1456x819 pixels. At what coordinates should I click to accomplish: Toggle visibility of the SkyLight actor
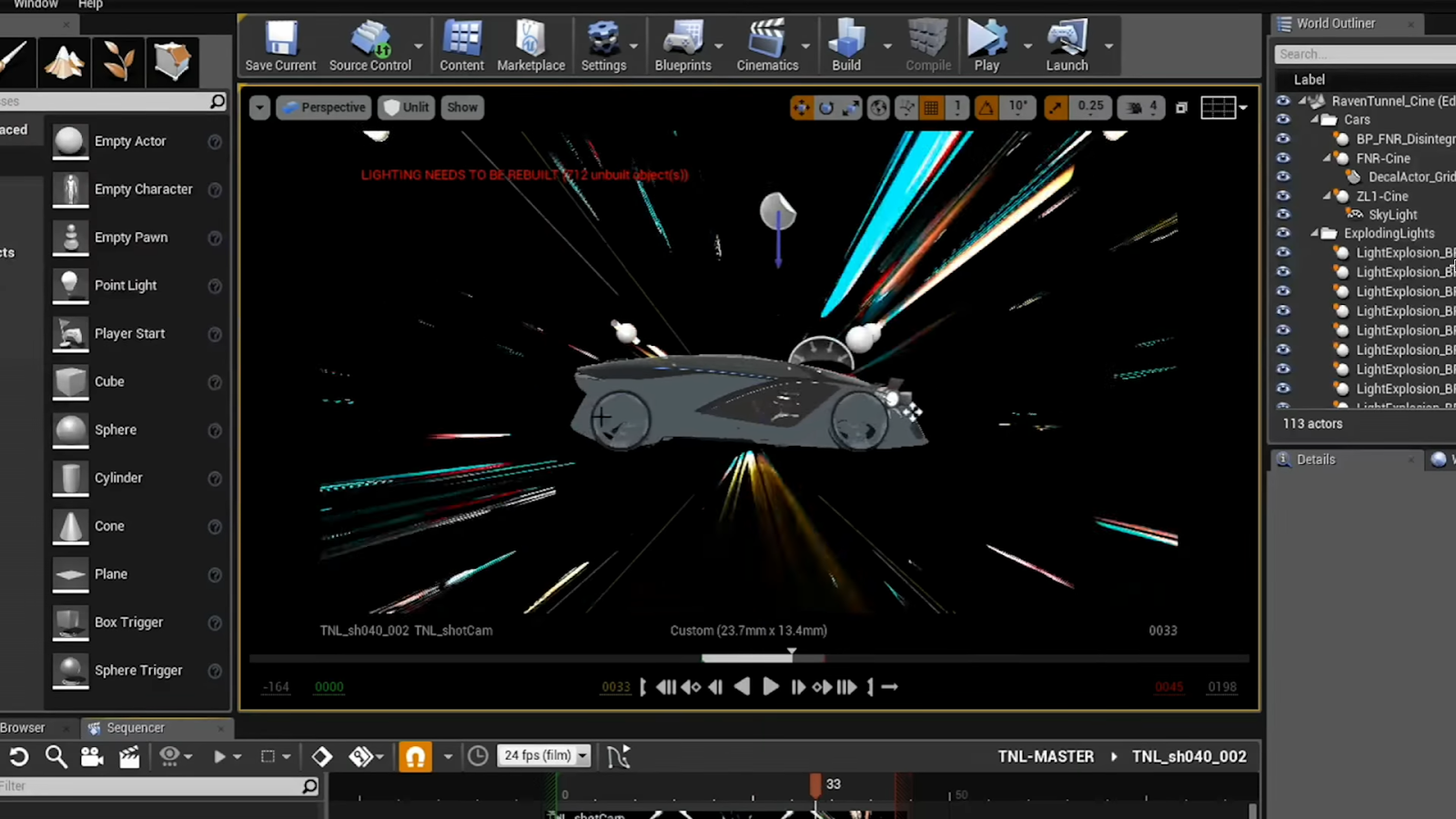[1283, 214]
